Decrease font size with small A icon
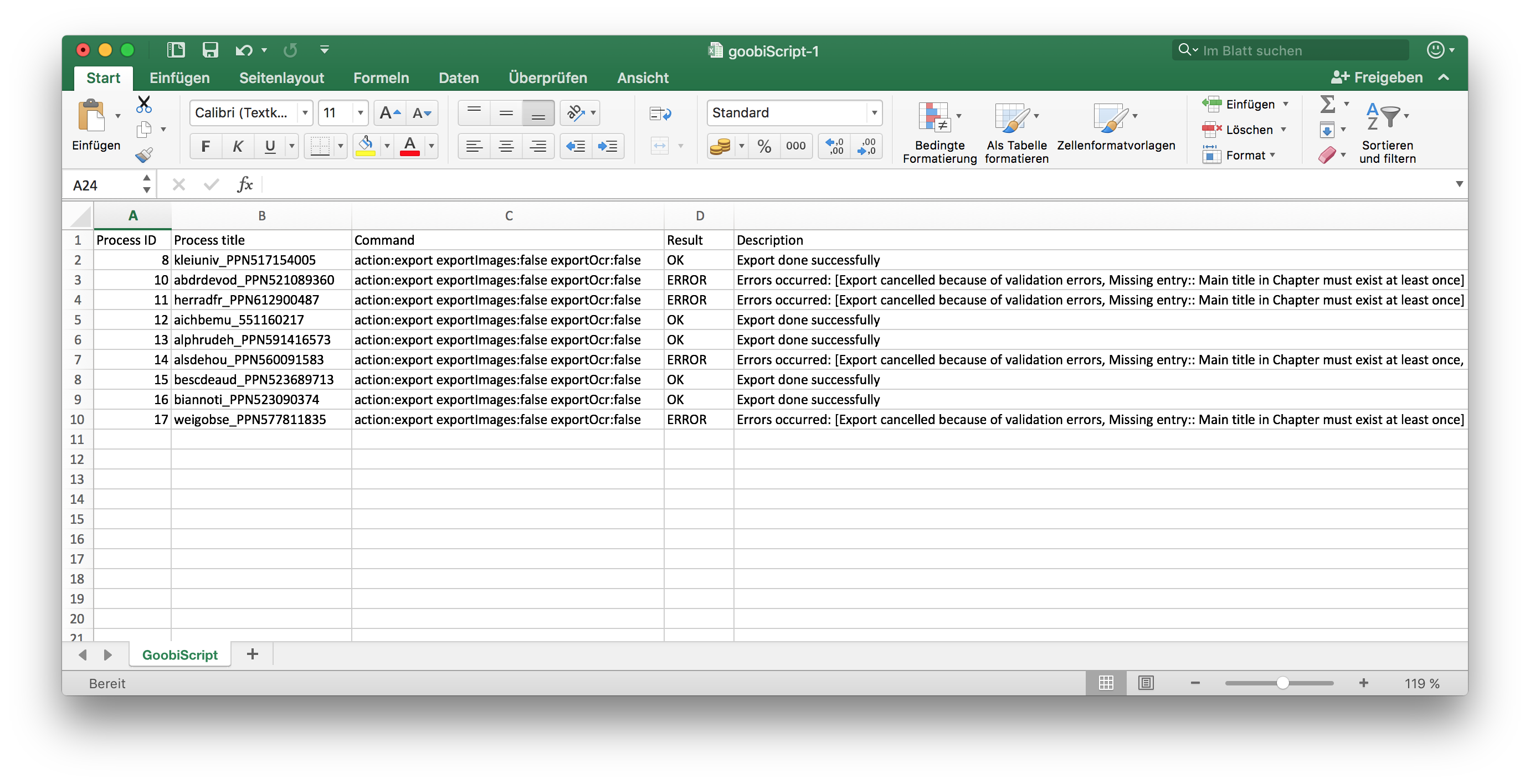The image size is (1530, 784). pos(422,113)
